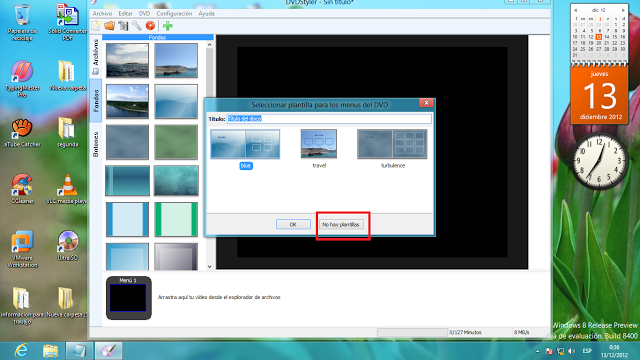
Task: Click the OK button in the dialog
Action: point(293,224)
